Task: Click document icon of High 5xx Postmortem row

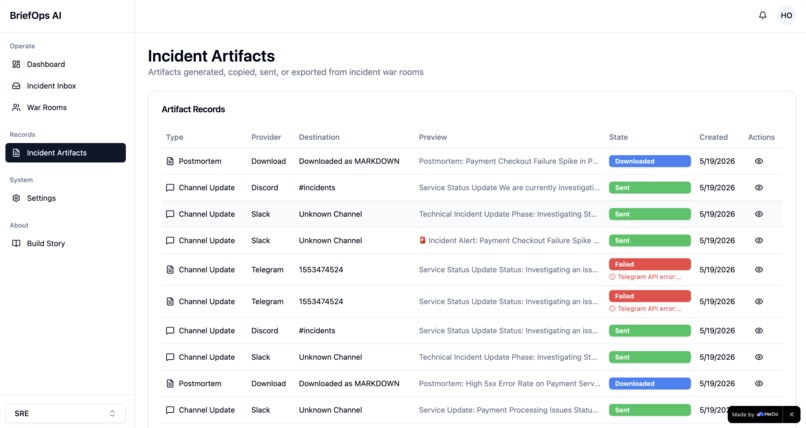Action: (x=170, y=383)
